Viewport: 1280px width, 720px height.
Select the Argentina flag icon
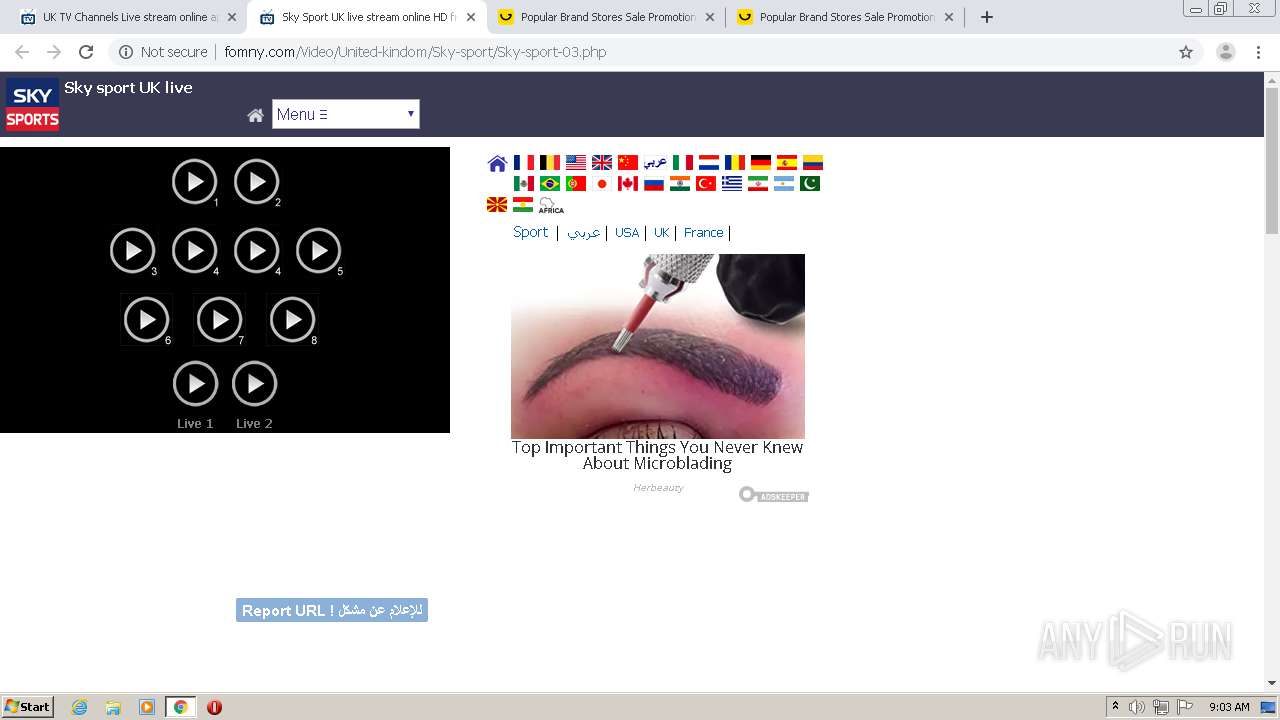pyautogui.click(x=784, y=183)
